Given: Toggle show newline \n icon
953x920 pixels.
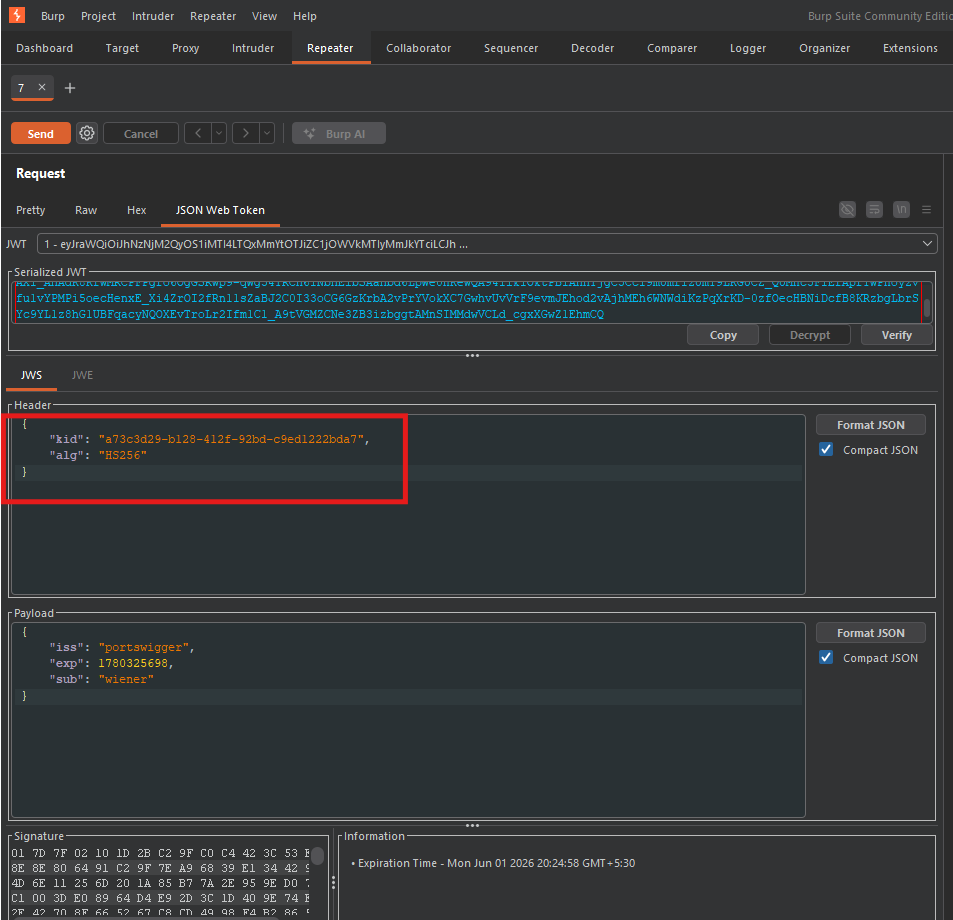Looking at the screenshot, I should [x=901, y=210].
